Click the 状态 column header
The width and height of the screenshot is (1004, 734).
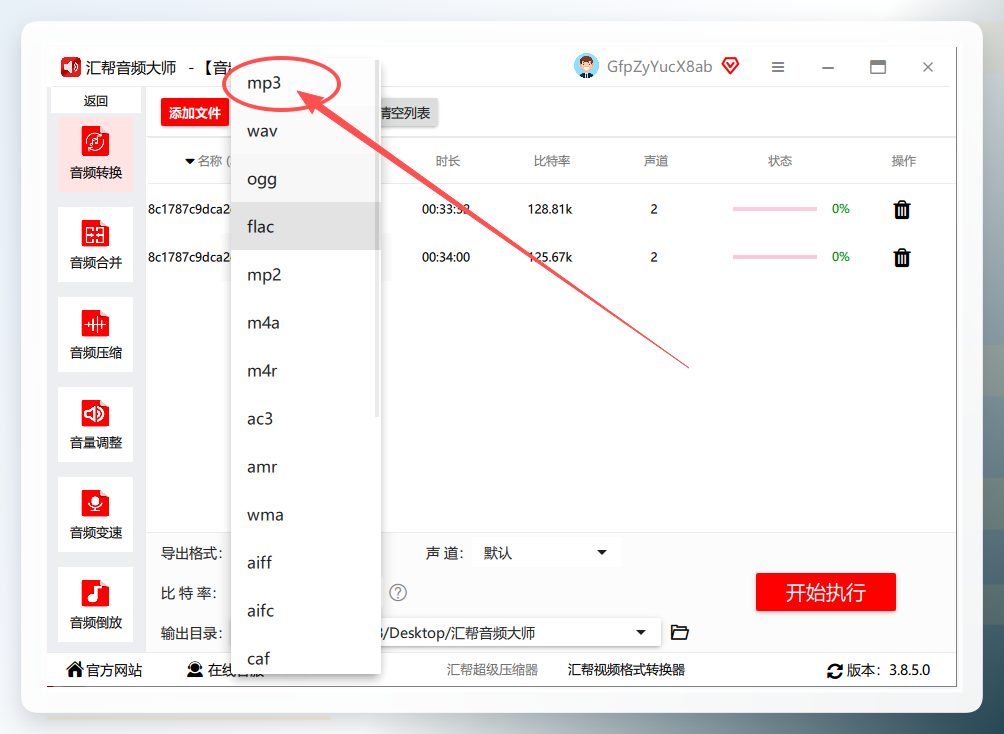[x=779, y=161]
